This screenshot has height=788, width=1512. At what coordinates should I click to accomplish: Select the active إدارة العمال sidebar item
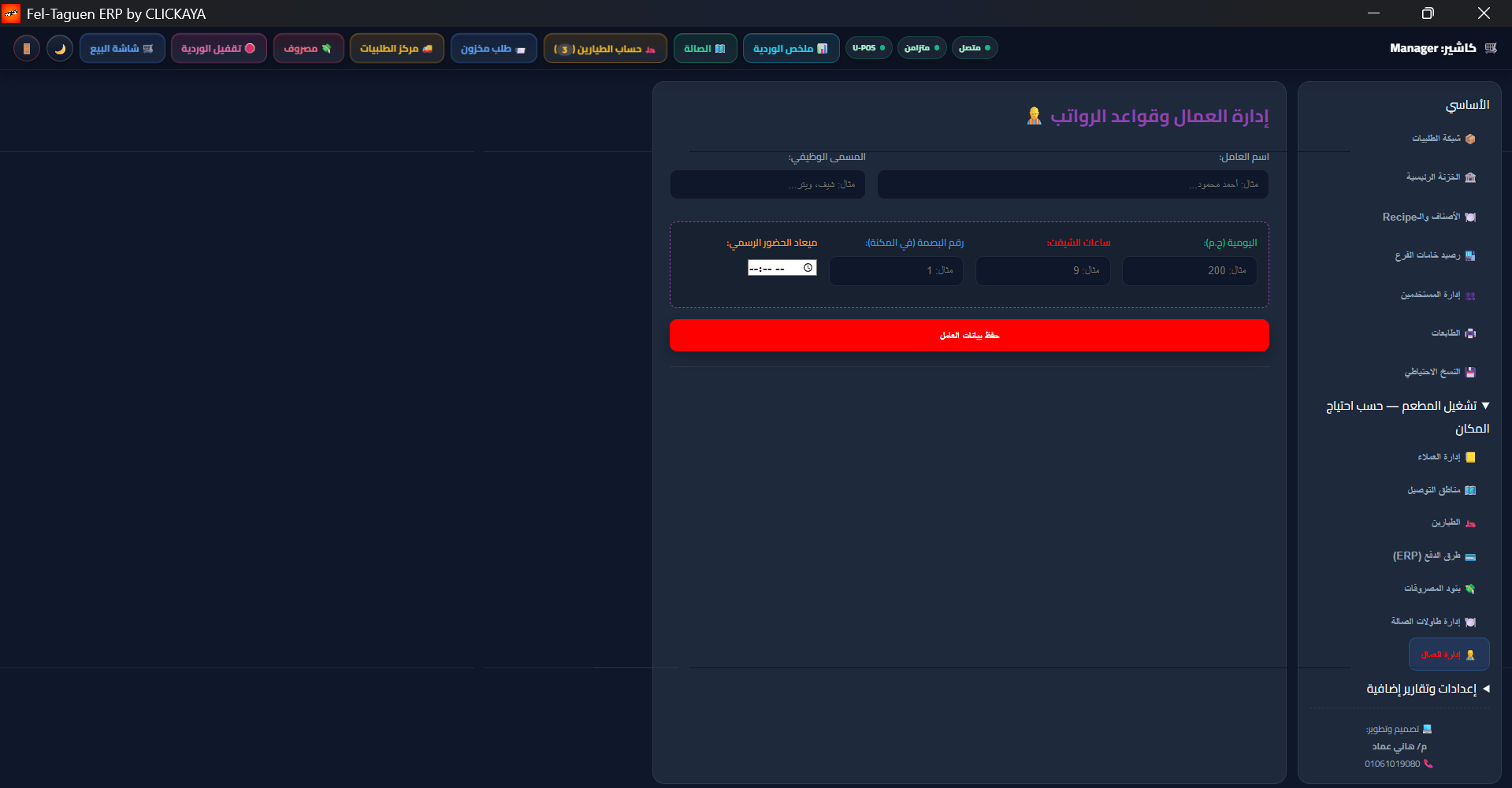pyautogui.click(x=1449, y=654)
